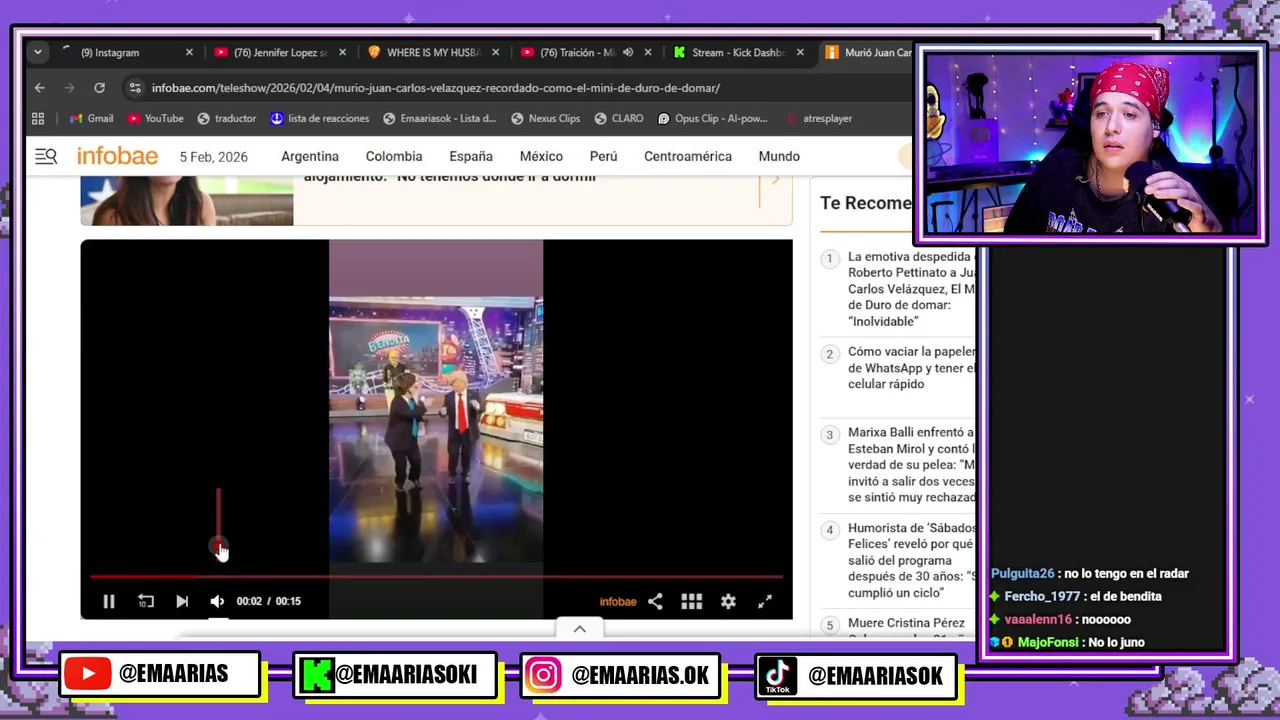1280x720 pixels.
Task: Open the Colombia section
Action: pos(394,157)
